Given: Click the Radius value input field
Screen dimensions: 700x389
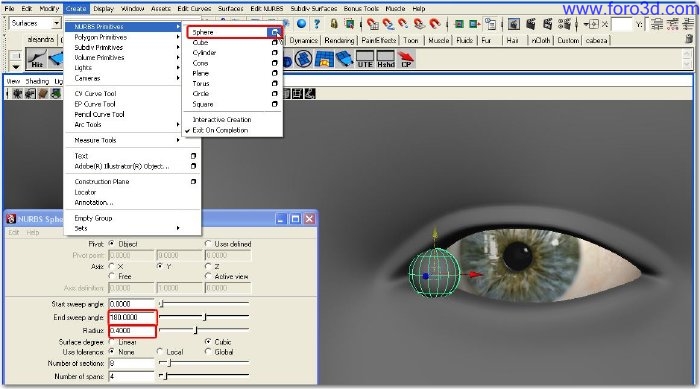Looking at the screenshot, I should tap(132, 330).
